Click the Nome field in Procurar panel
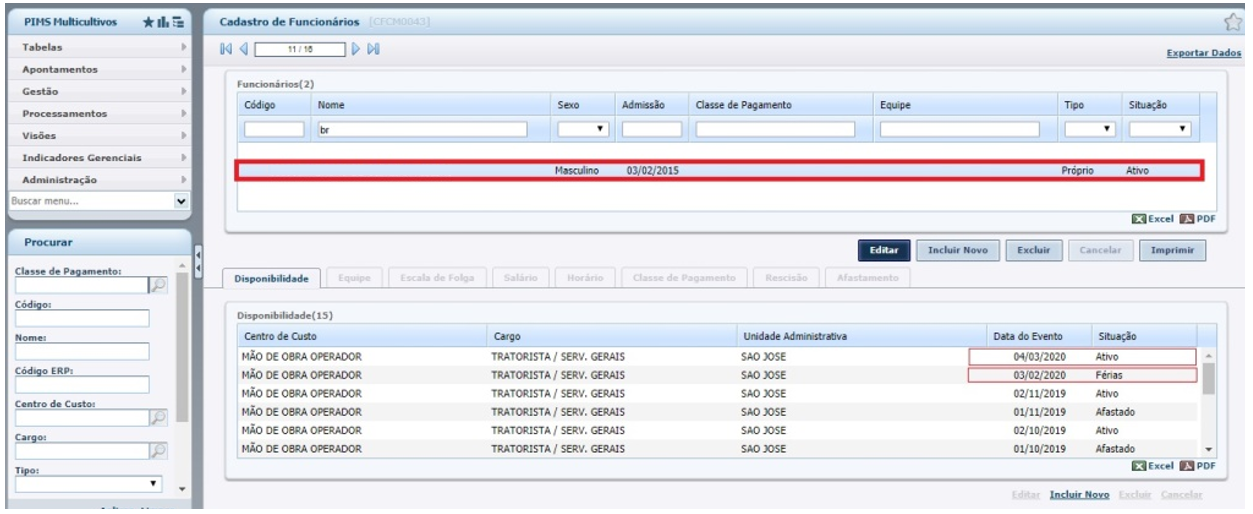1253x514 pixels. [82, 352]
